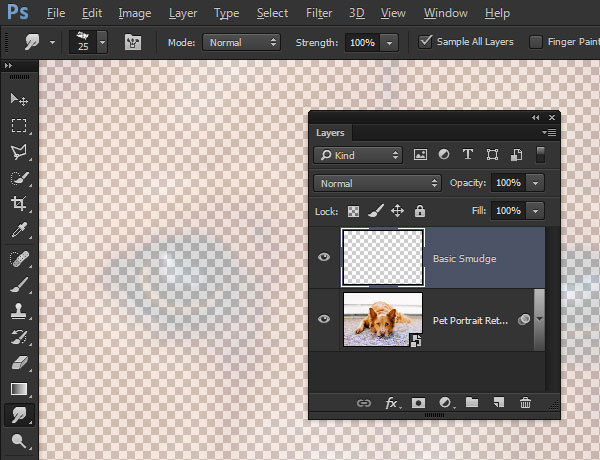The image size is (600, 460).
Task: Create new fill or adjustment layer
Action: pyautogui.click(x=445, y=403)
